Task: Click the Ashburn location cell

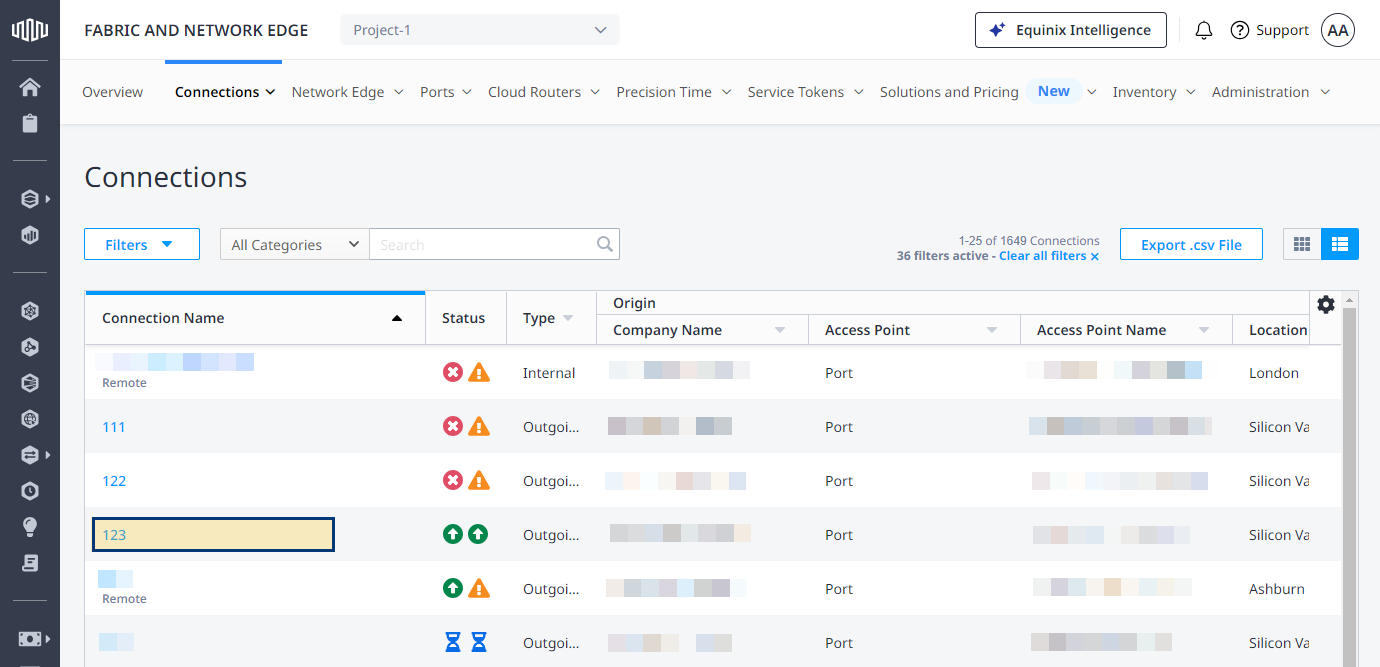Action: [x=1277, y=589]
